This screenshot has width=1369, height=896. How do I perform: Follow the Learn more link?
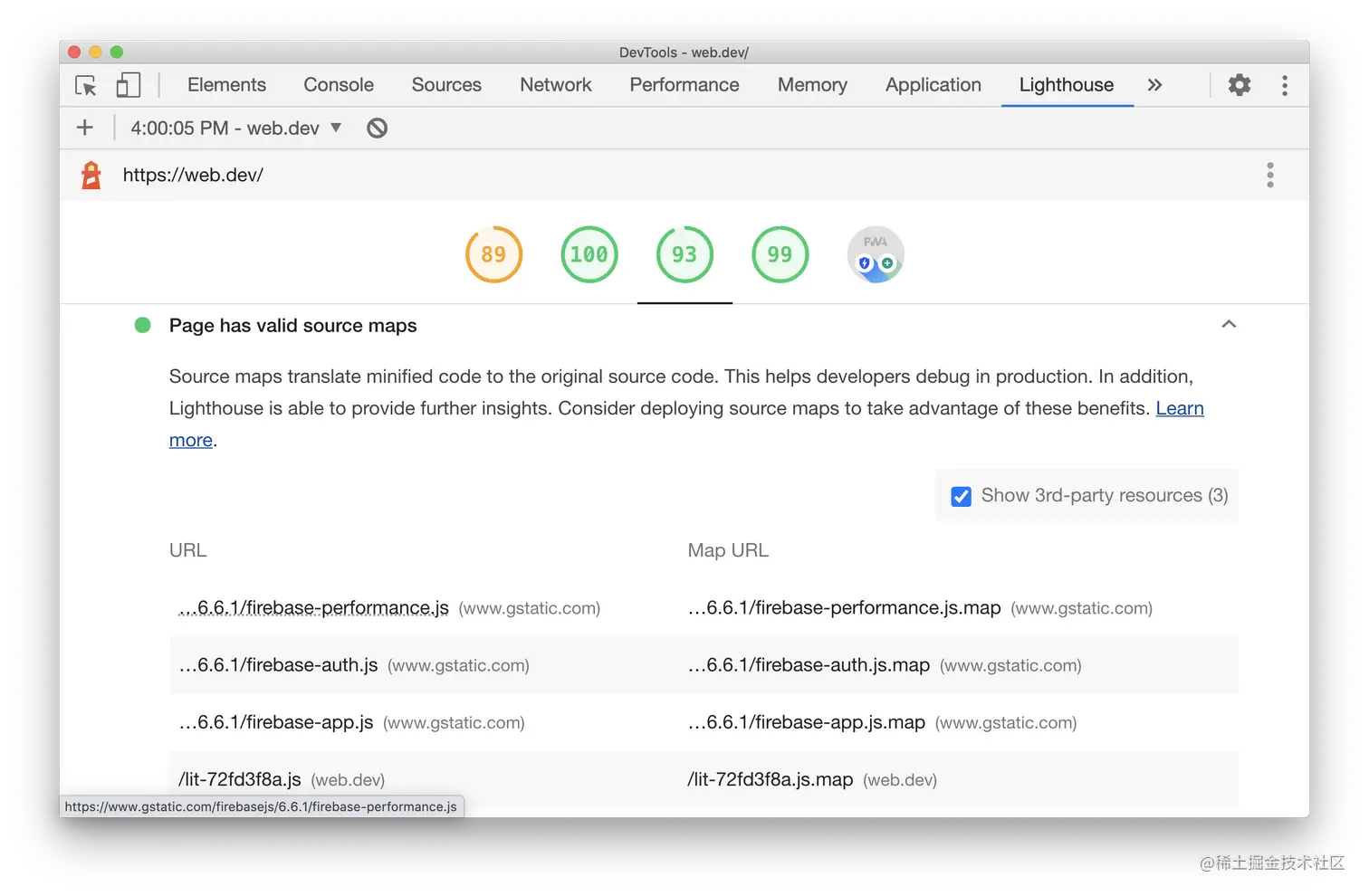[x=1180, y=408]
